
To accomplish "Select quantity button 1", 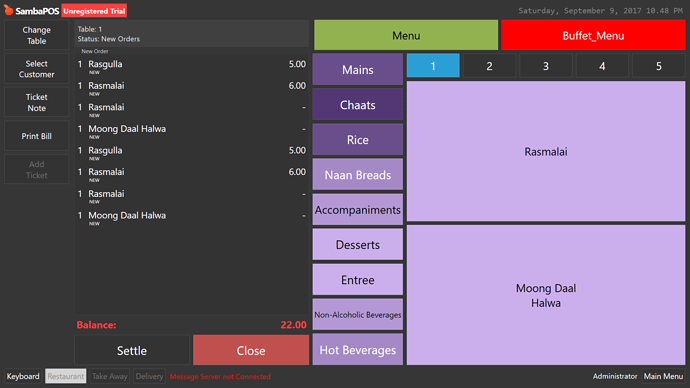I will pyautogui.click(x=433, y=66).
